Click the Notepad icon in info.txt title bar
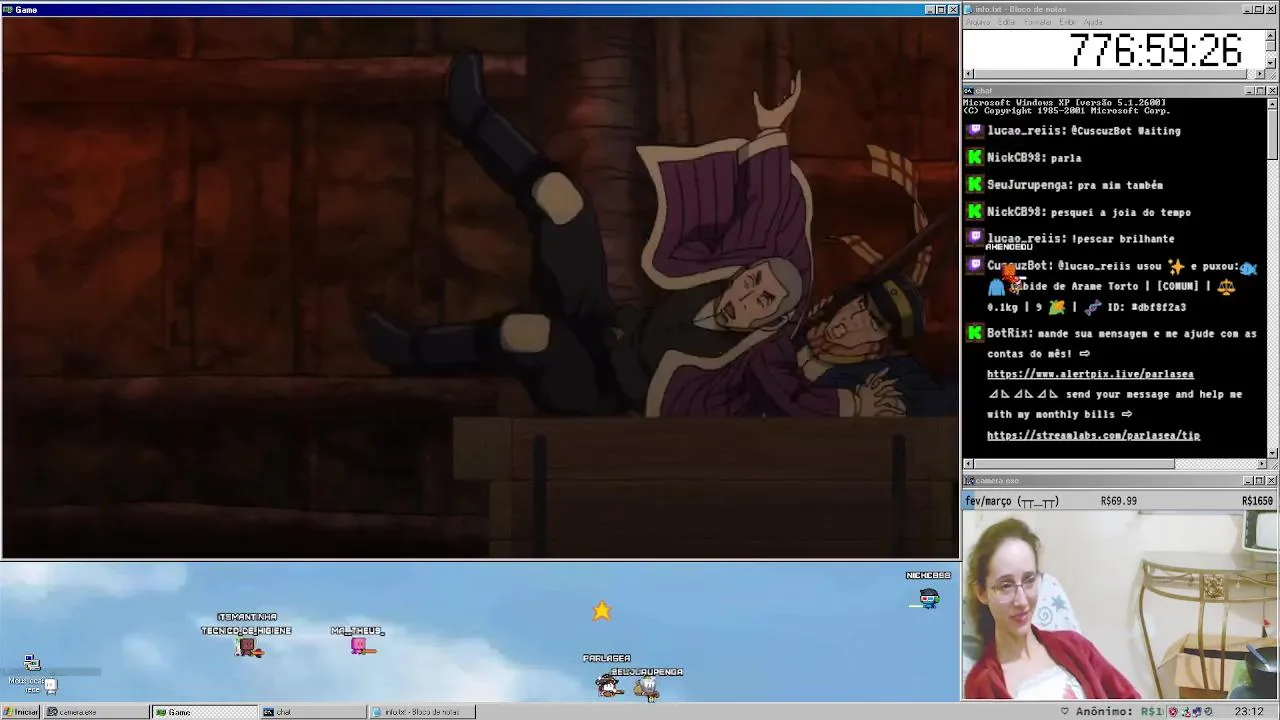Screen dimensions: 1280x720 click(970, 10)
